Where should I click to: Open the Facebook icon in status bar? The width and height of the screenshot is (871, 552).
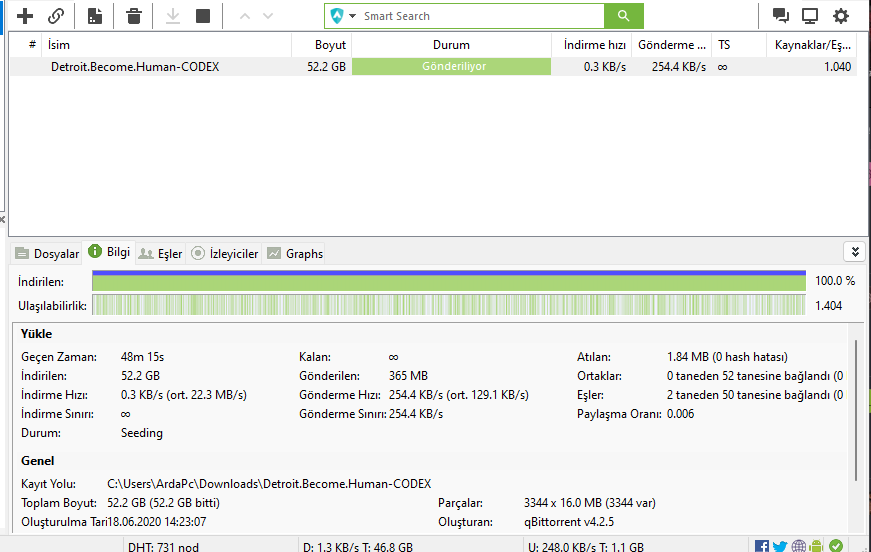click(762, 546)
